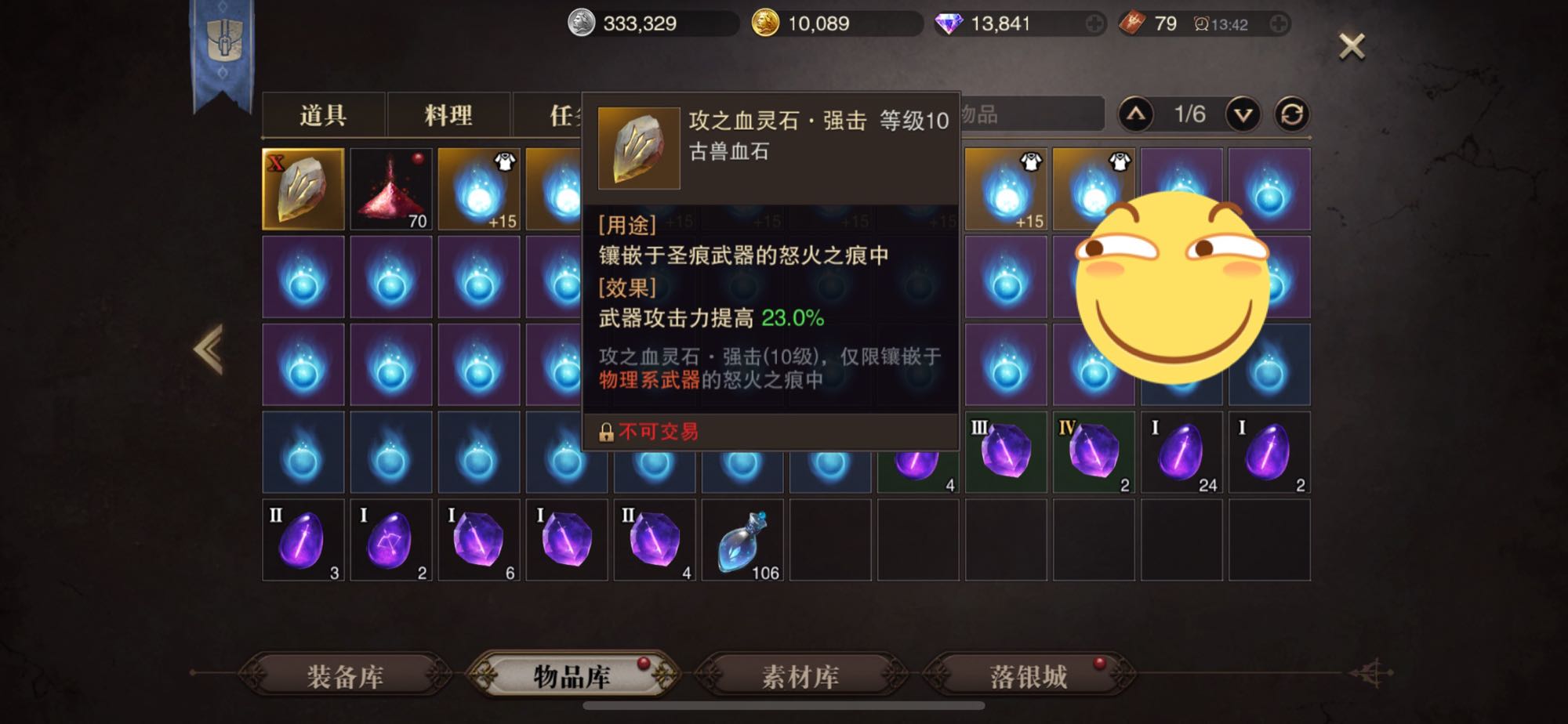The height and width of the screenshot is (724, 1568).
Task: Add stamina via plus beside 13:42 timer
Action: 1278,24
